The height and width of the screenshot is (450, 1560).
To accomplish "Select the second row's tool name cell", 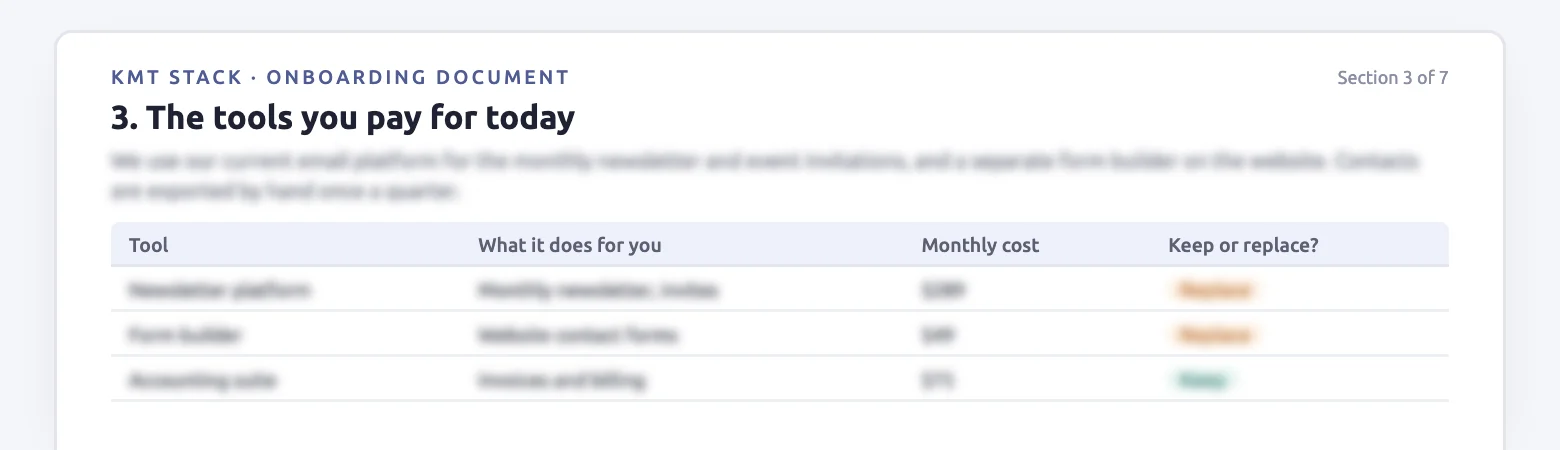I will 185,335.
